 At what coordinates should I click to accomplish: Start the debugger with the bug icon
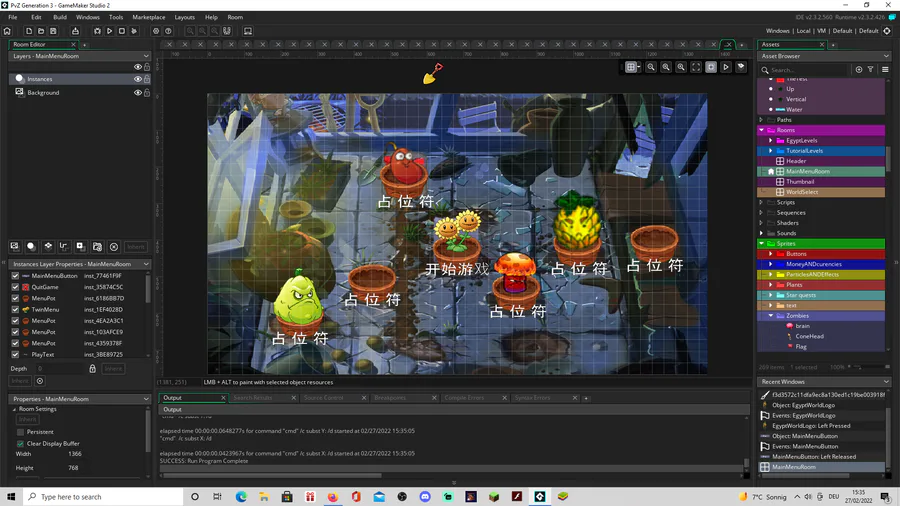pyautogui.click(x=97, y=31)
